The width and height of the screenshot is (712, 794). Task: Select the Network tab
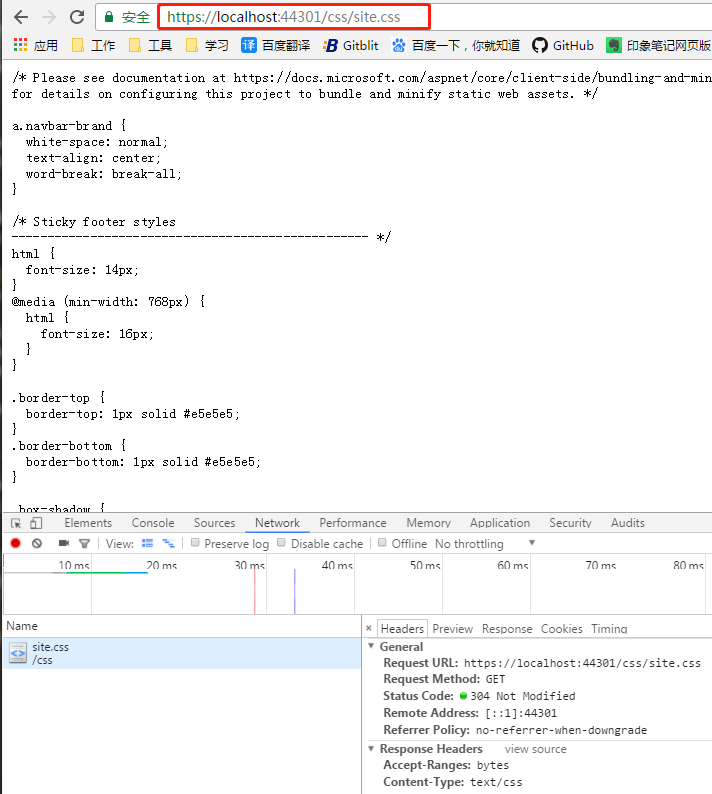pyautogui.click(x=278, y=523)
